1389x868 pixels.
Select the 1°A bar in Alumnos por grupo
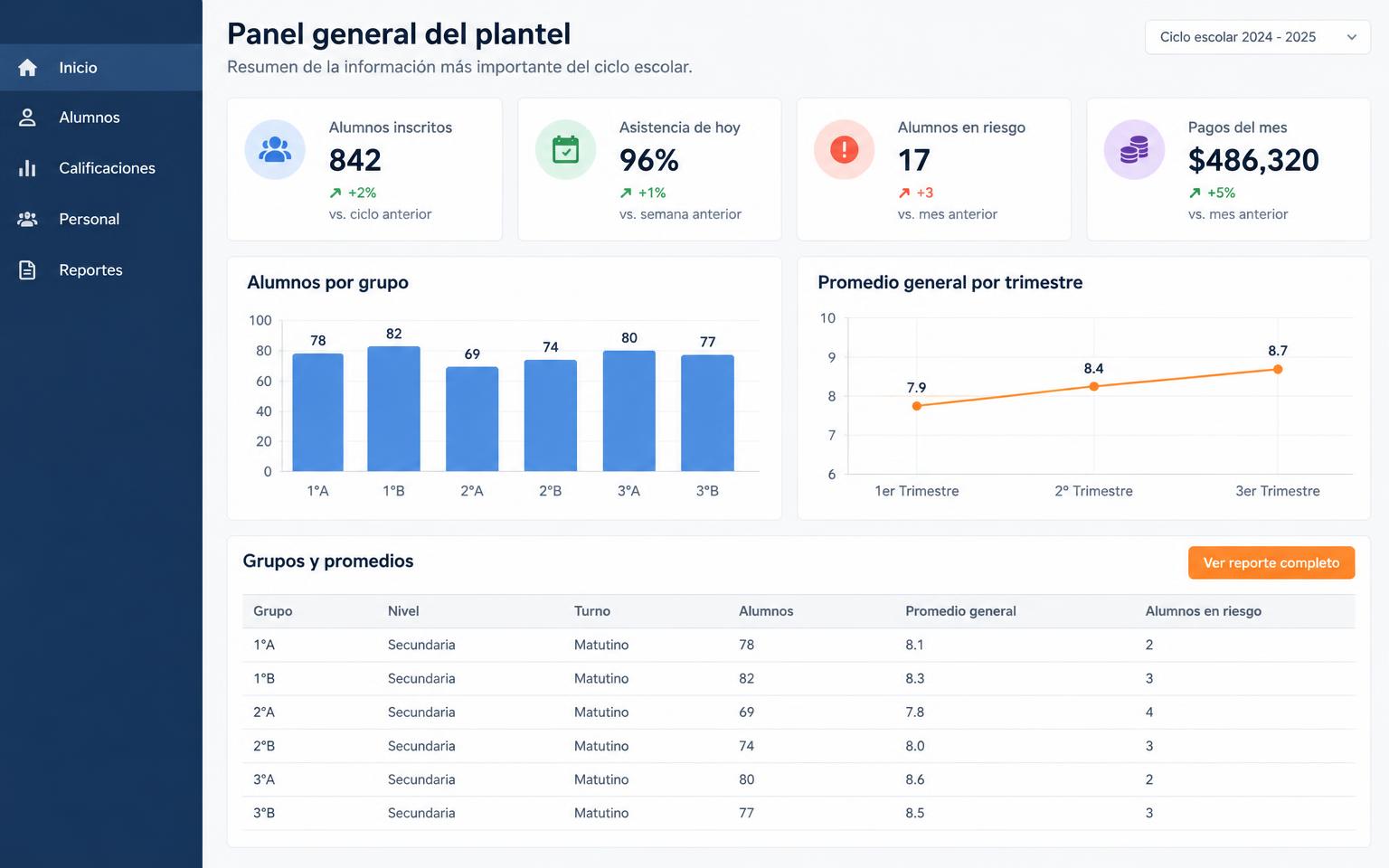pyautogui.click(x=317, y=412)
